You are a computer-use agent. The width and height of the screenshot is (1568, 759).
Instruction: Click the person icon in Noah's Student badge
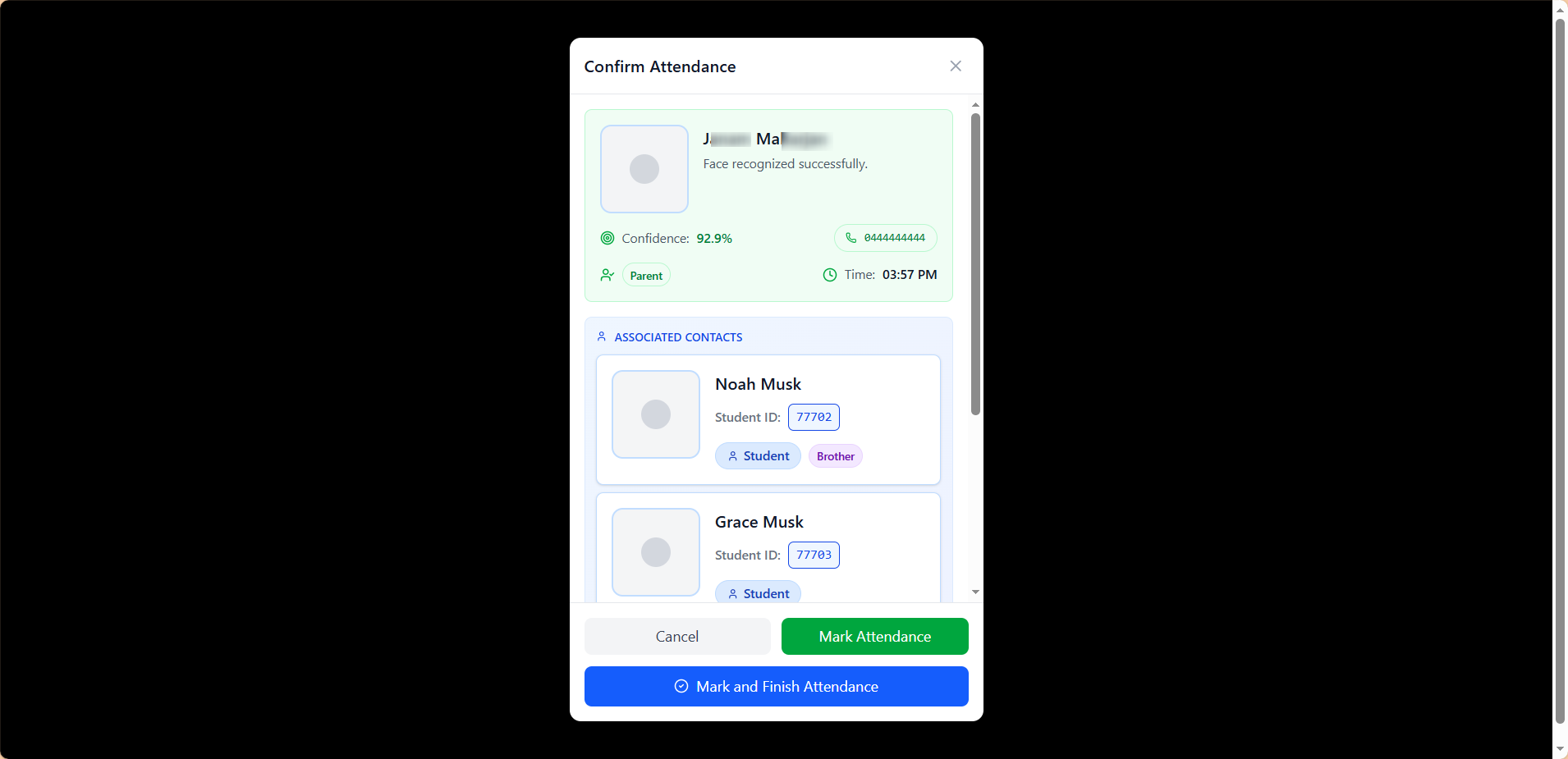(x=733, y=456)
